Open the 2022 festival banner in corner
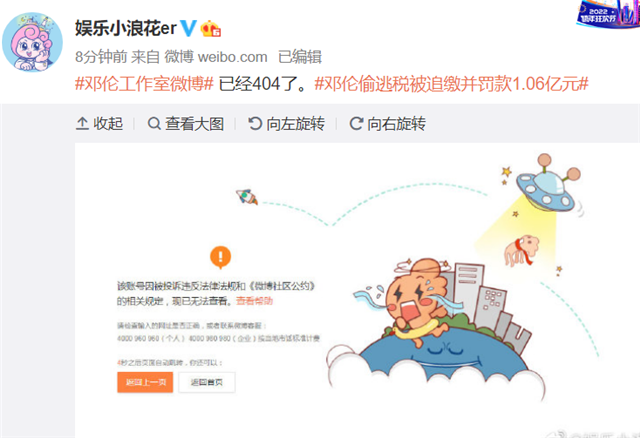This screenshot has height=438, width=640. pyautogui.click(x=608, y=14)
